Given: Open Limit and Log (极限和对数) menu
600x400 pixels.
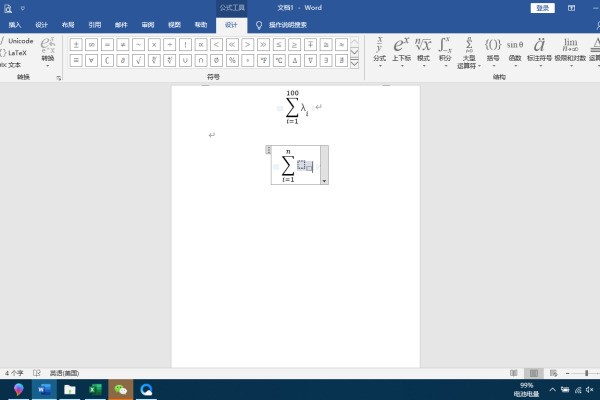Looking at the screenshot, I should coord(570,49).
